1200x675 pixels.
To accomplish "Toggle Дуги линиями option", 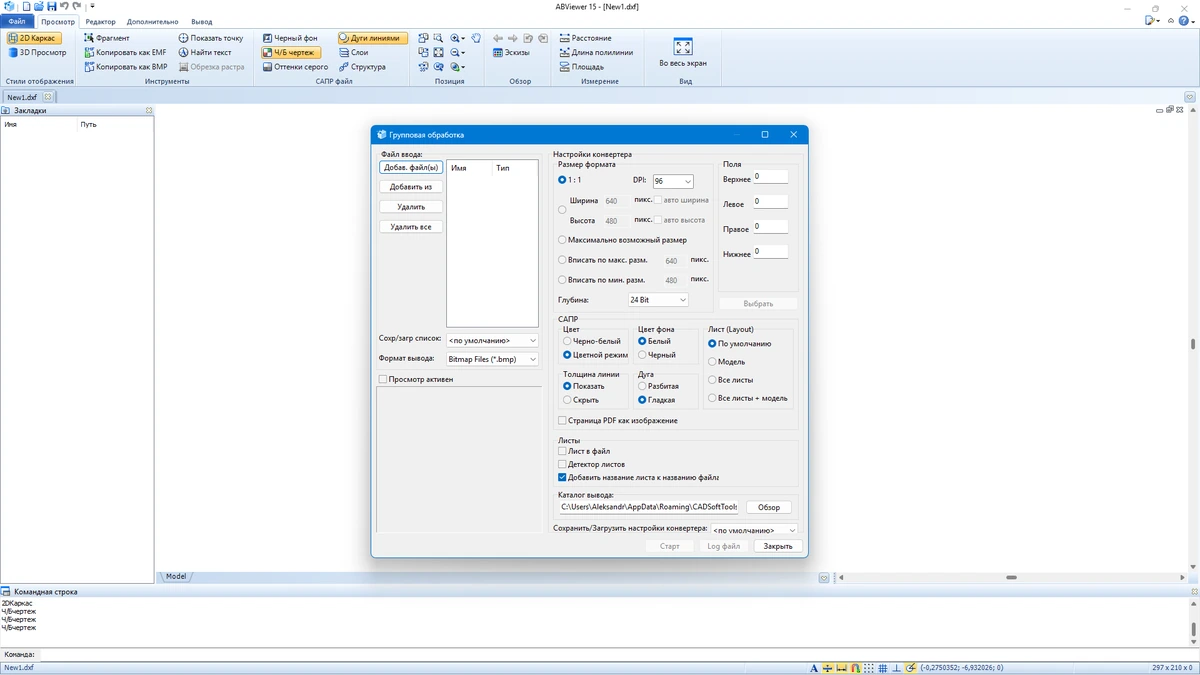I will pos(372,38).
